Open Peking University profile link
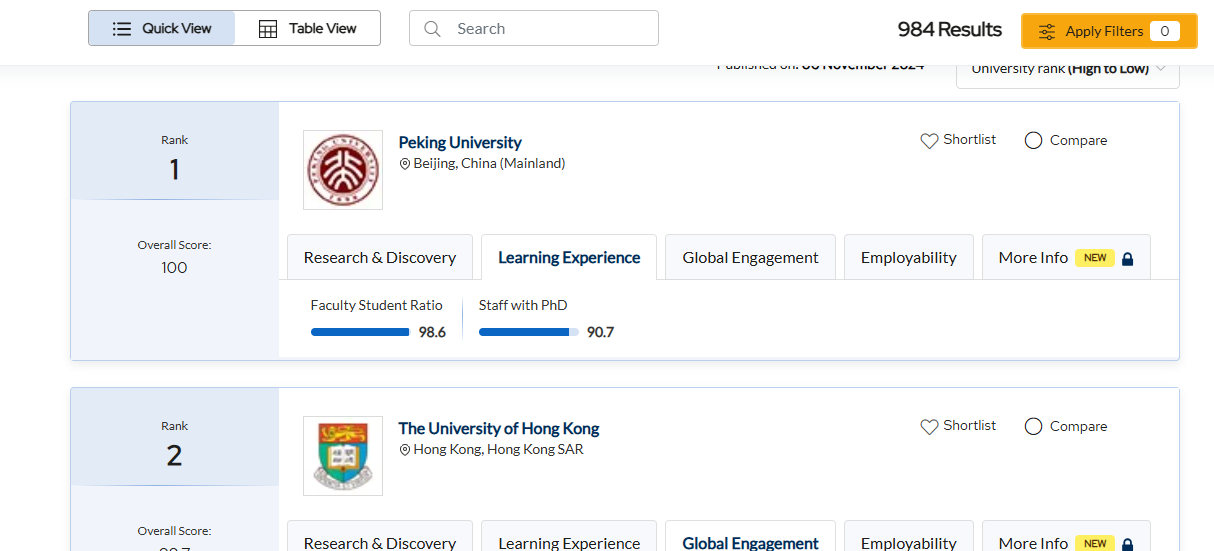 click(x=460, y=142)
